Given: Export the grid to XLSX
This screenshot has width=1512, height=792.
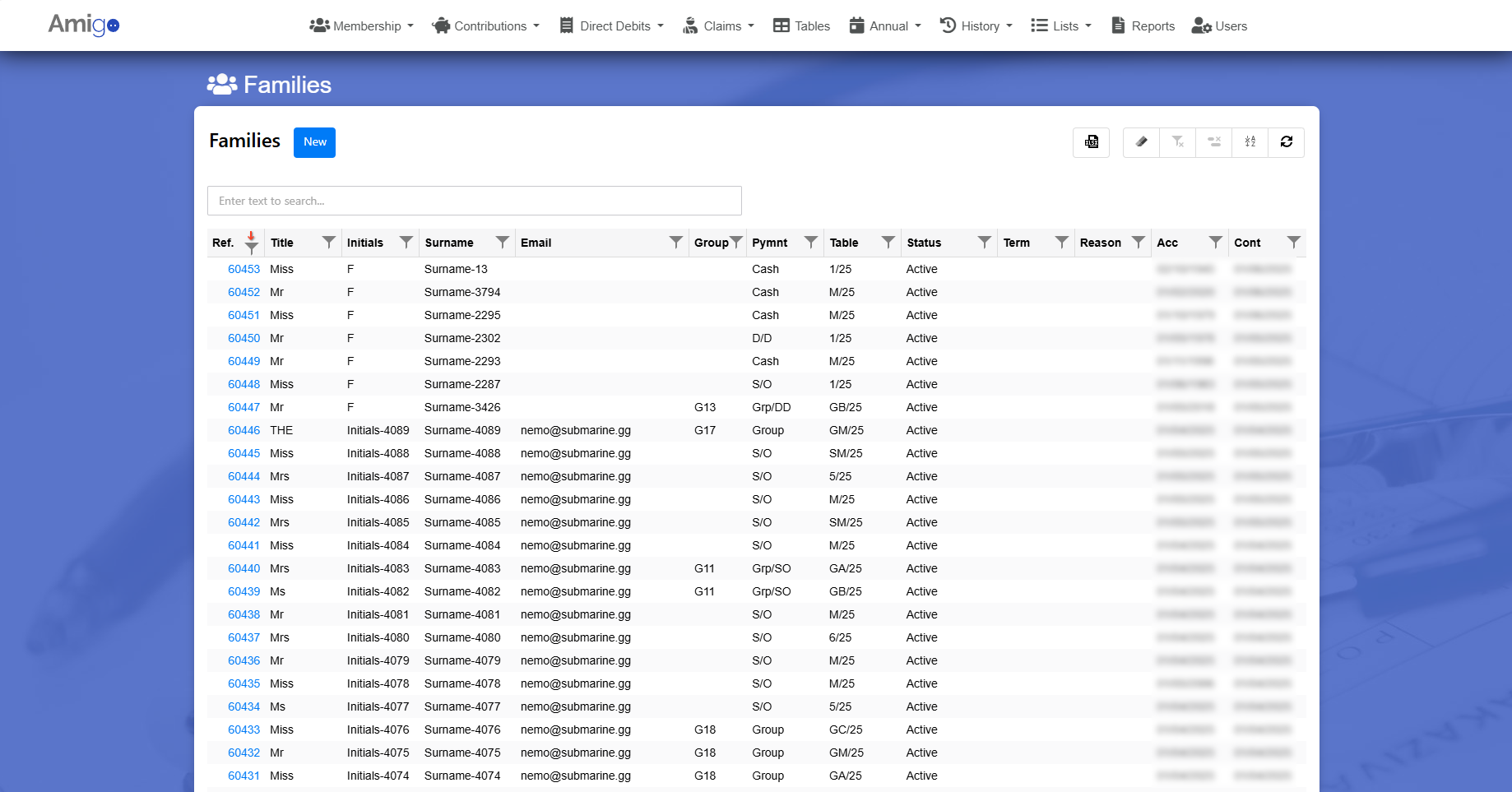Looking at the screenshot, I should point(1091,142).
